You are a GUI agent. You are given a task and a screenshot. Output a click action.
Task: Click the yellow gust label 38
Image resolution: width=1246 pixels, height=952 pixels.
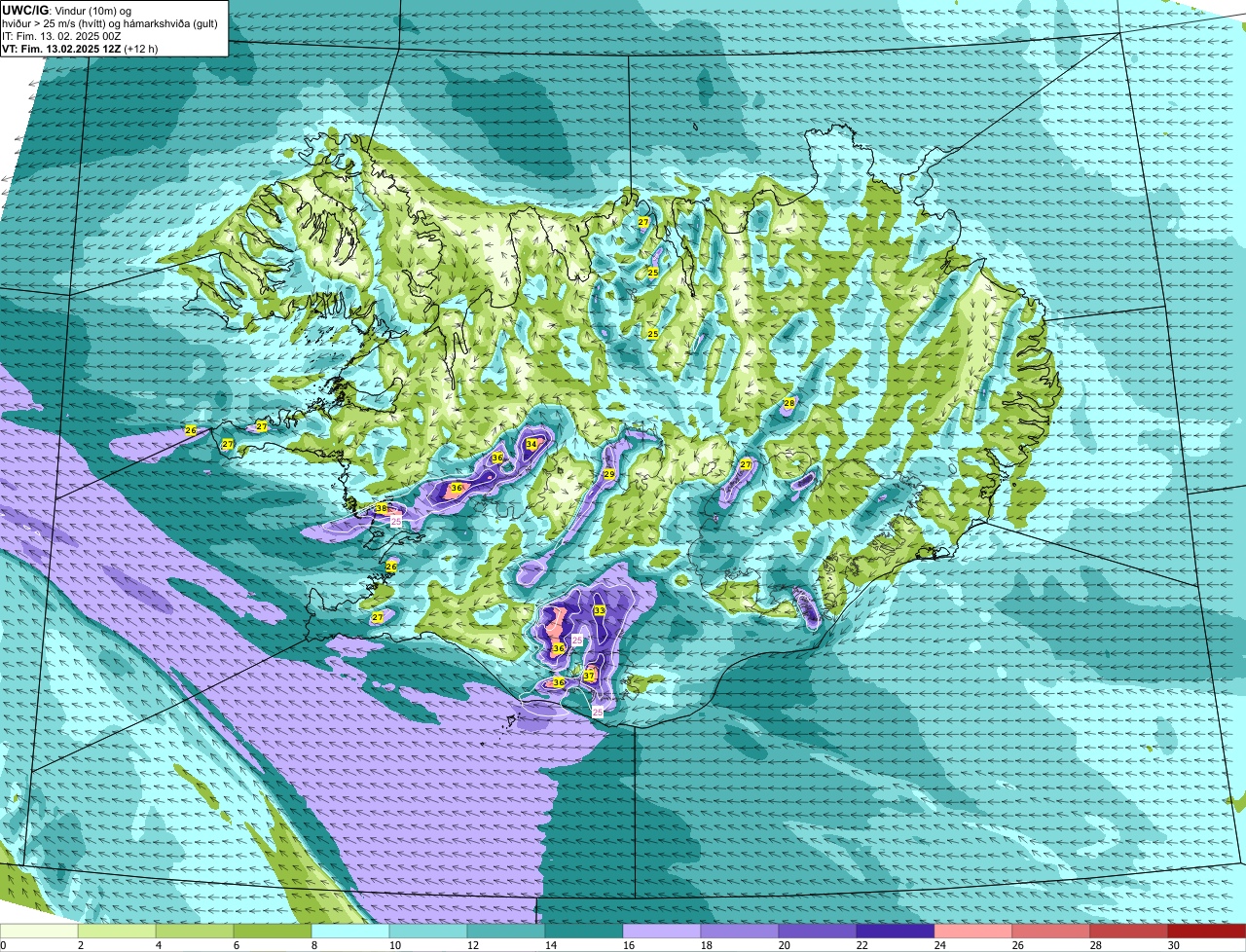[382, 508]
